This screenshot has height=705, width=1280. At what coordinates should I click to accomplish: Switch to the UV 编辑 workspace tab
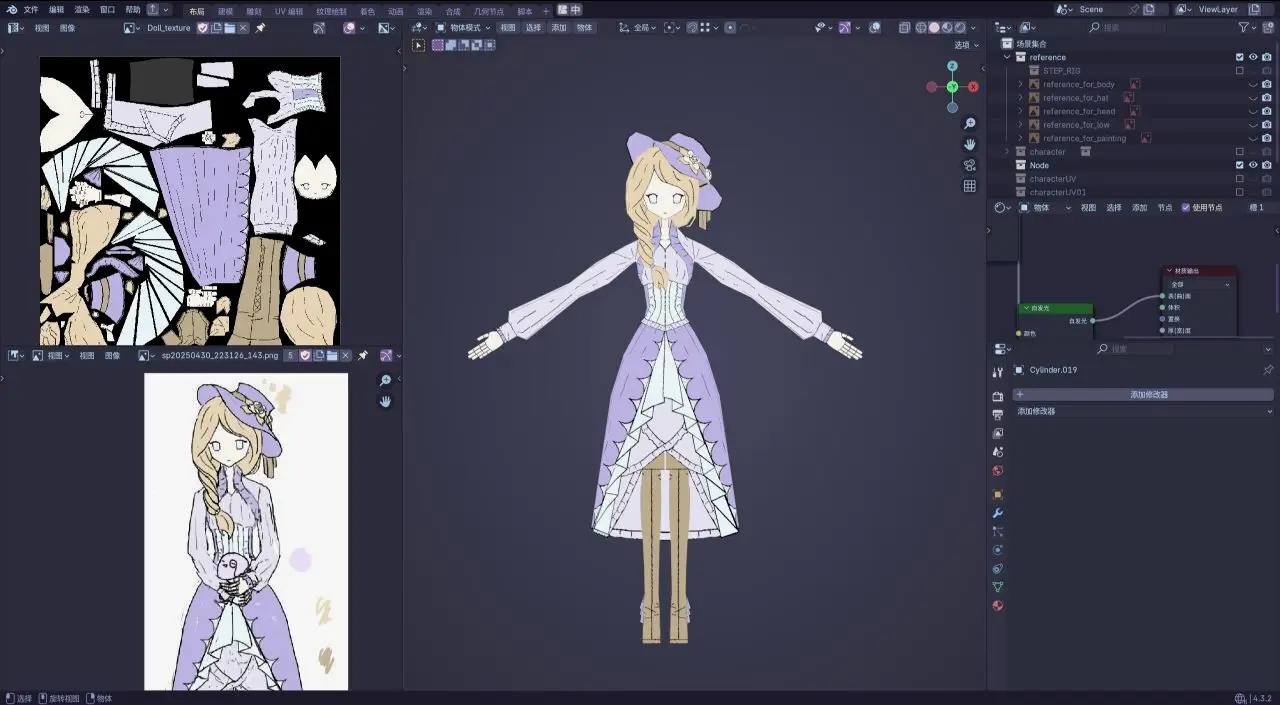289,11
